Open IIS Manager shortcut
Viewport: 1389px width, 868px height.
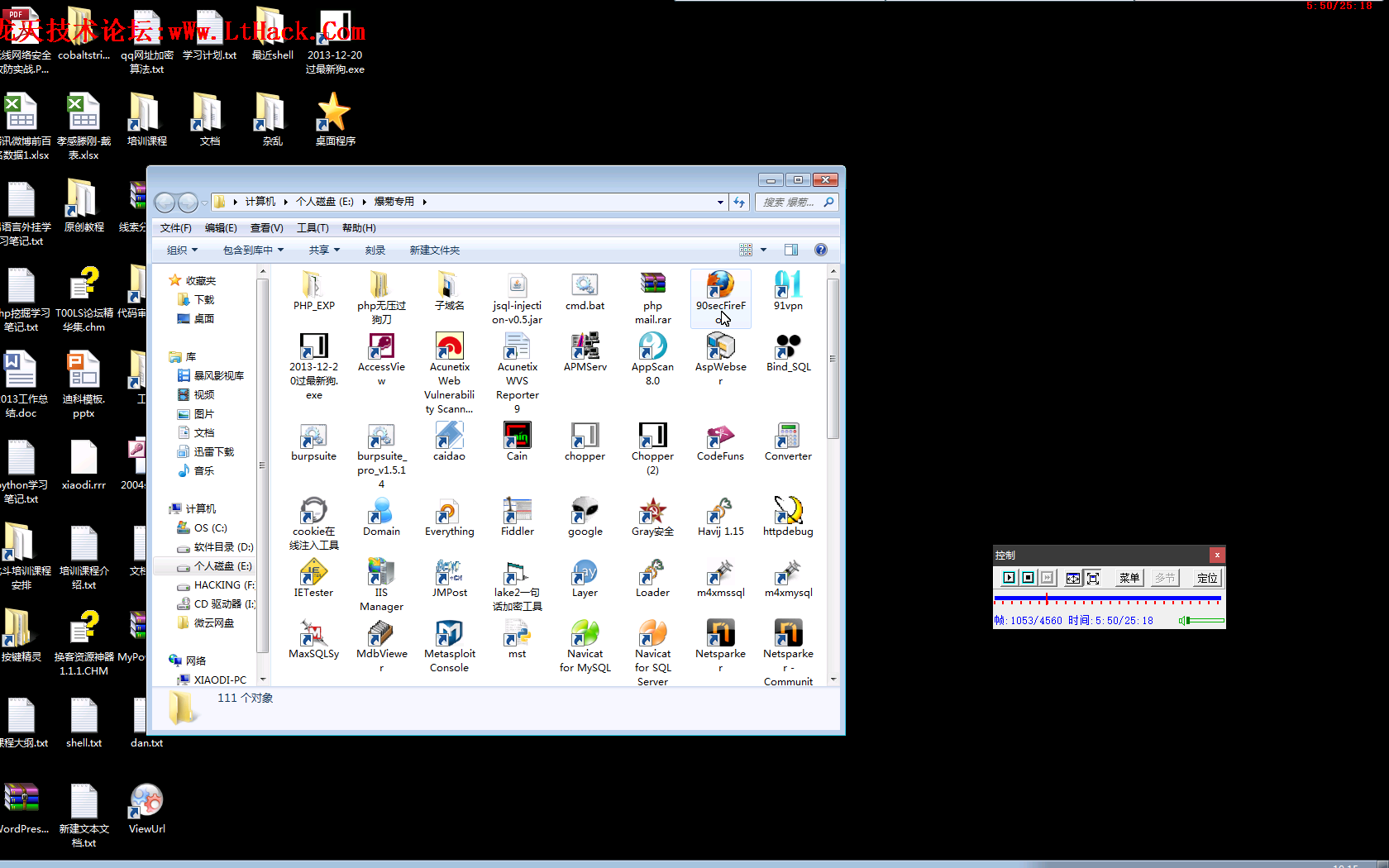point(381,585)
